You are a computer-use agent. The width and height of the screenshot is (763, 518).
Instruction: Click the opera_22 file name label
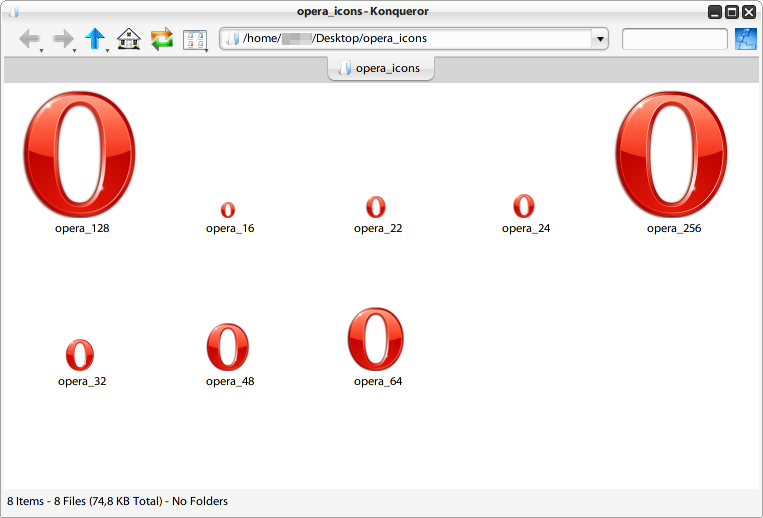tap(378, 229)
